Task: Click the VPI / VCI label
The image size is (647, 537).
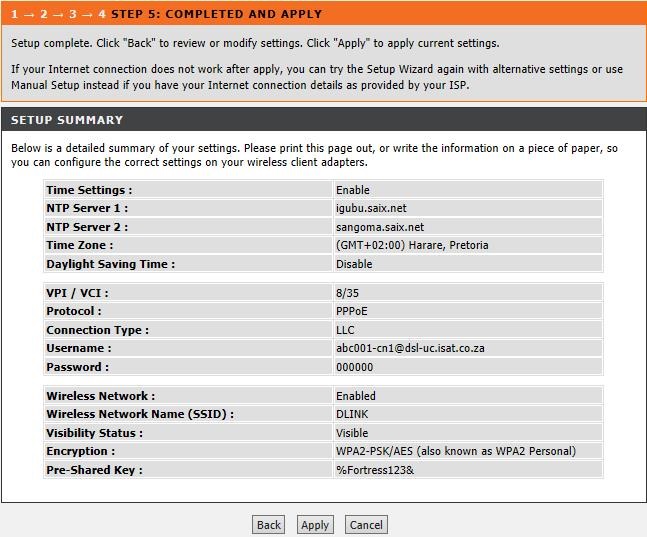Action: pyautogui.click(x=77, y=293)
